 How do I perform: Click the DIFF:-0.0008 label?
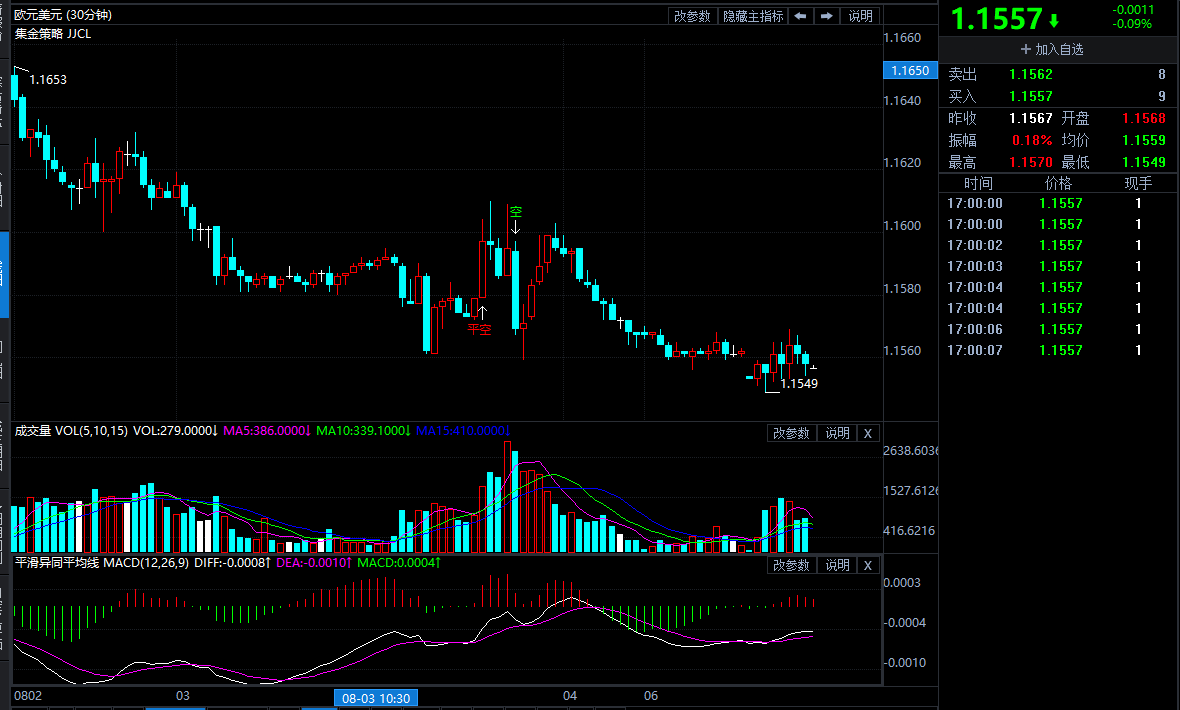[233, 562]
